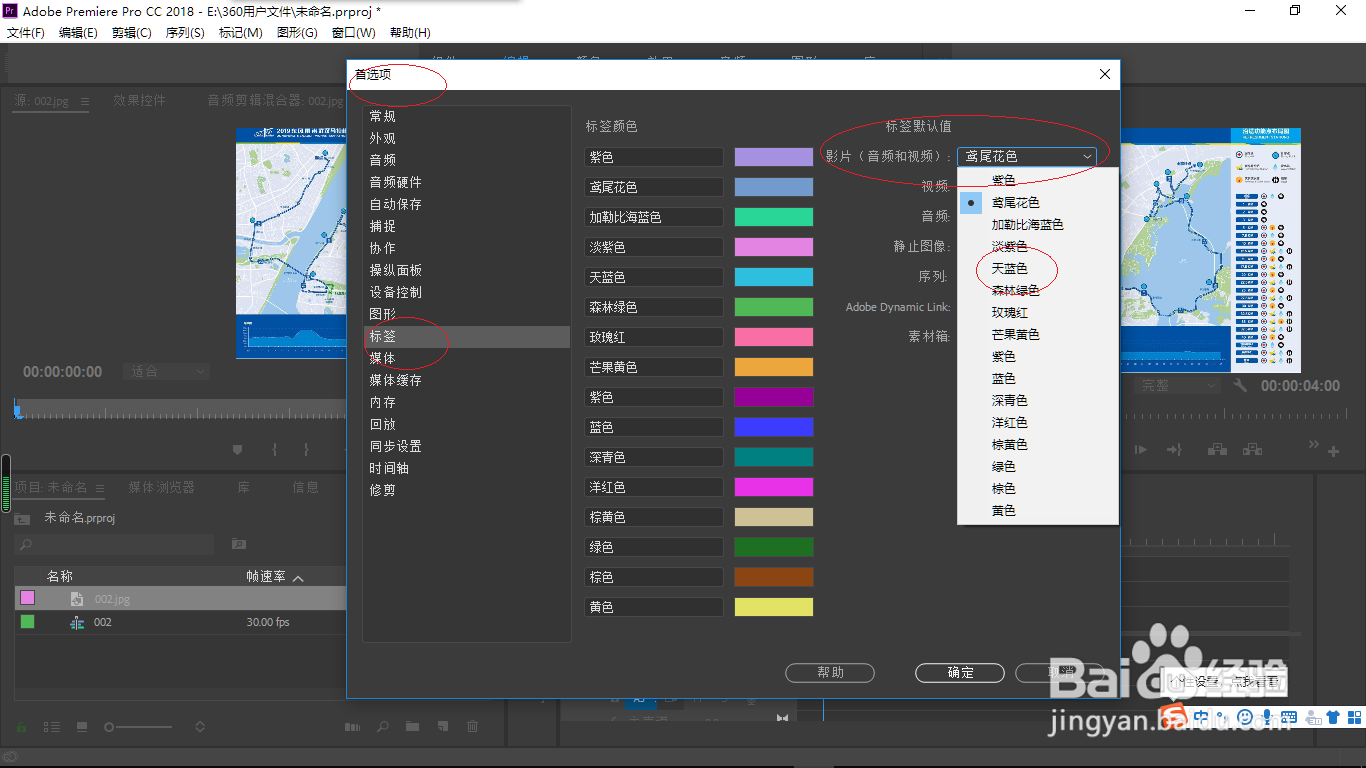This screenshot has height=768, width=1366.
Task: Click the 森林绿色 label name field
Action: point(654,307)
